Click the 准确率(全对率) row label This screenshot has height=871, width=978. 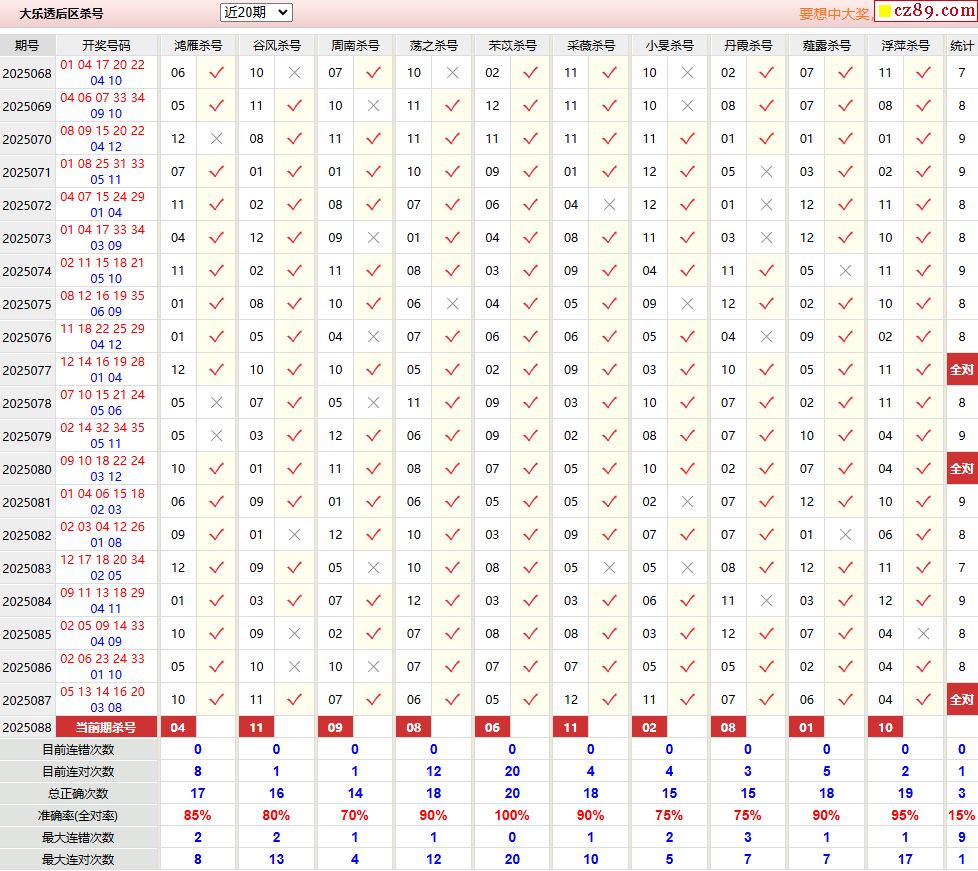click(79, 816)
